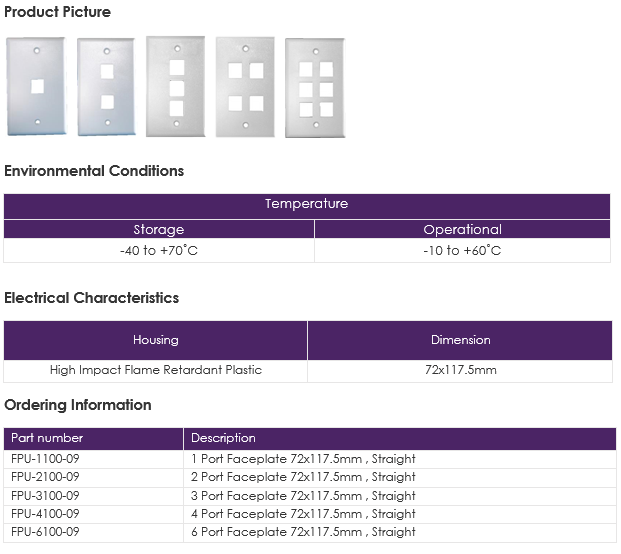Click the 4-port faceplate image
The image size is (621, 554).
(x=245, y=87)
